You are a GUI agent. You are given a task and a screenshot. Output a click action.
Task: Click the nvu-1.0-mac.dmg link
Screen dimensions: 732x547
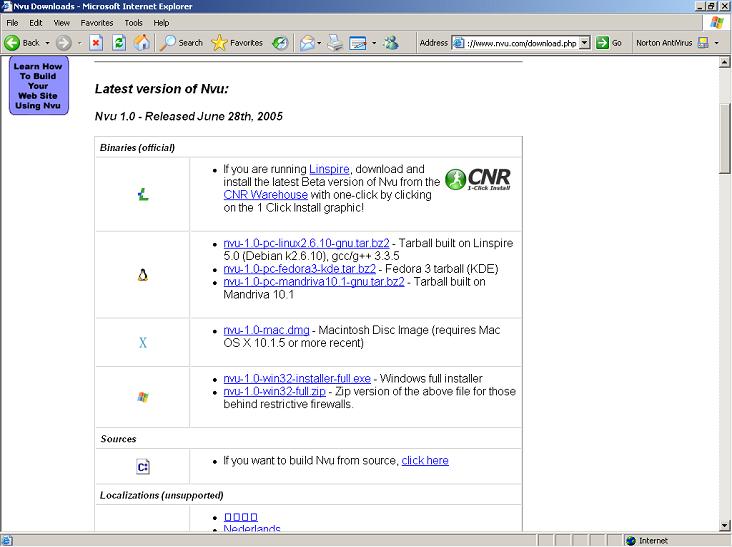[266, 330]
